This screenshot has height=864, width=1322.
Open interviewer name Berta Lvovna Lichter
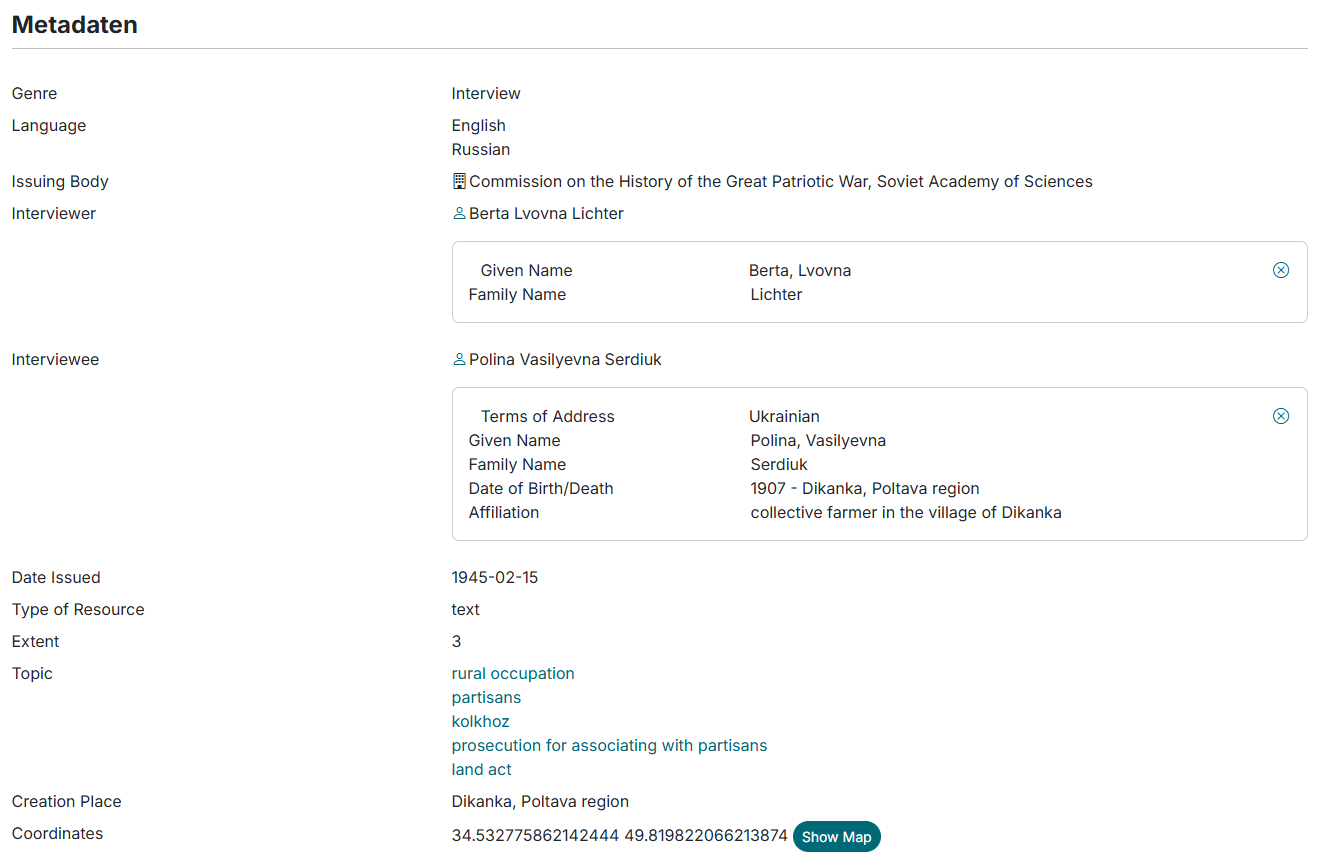point(546,213)
